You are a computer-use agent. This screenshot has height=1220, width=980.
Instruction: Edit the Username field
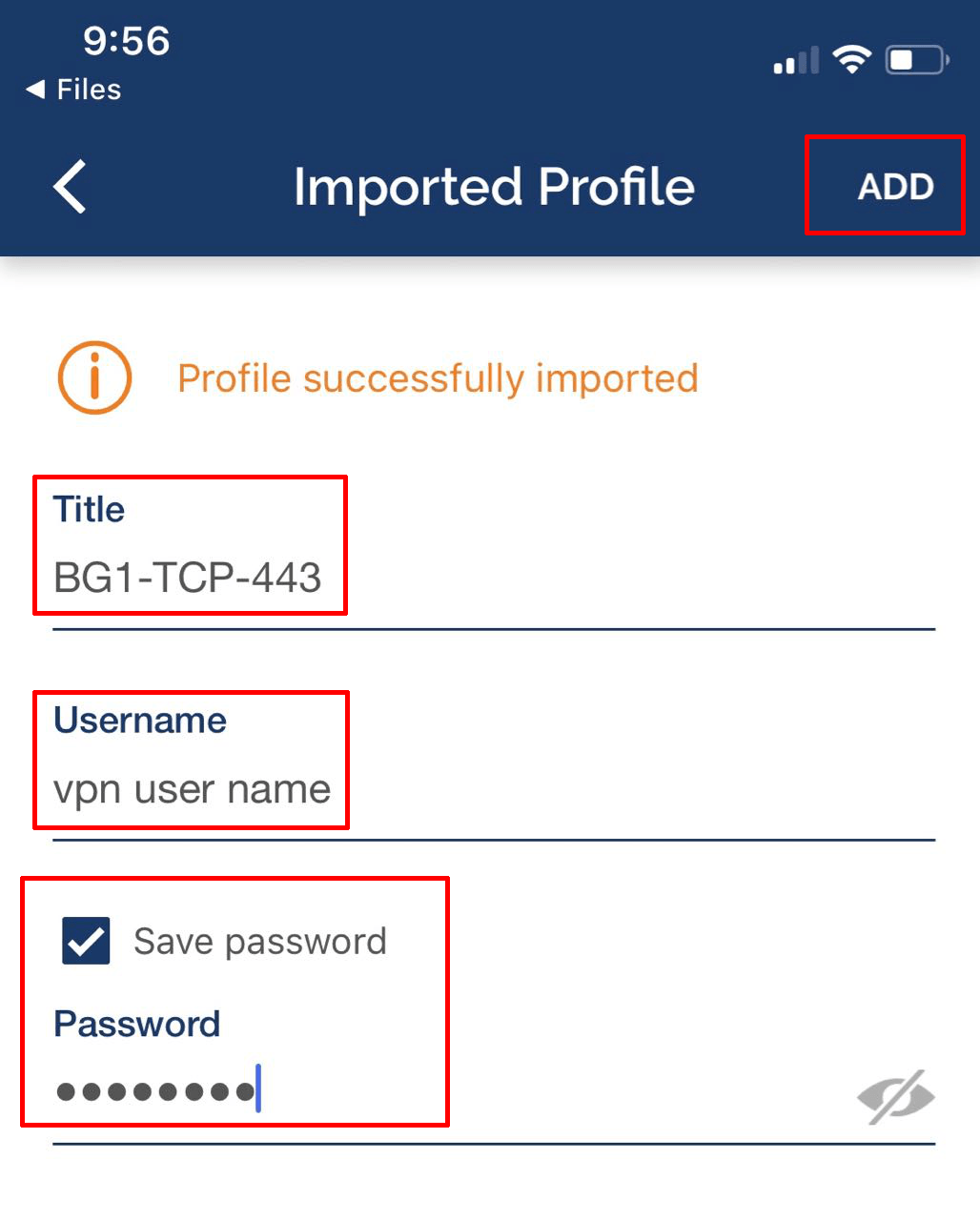coord(191,788)
